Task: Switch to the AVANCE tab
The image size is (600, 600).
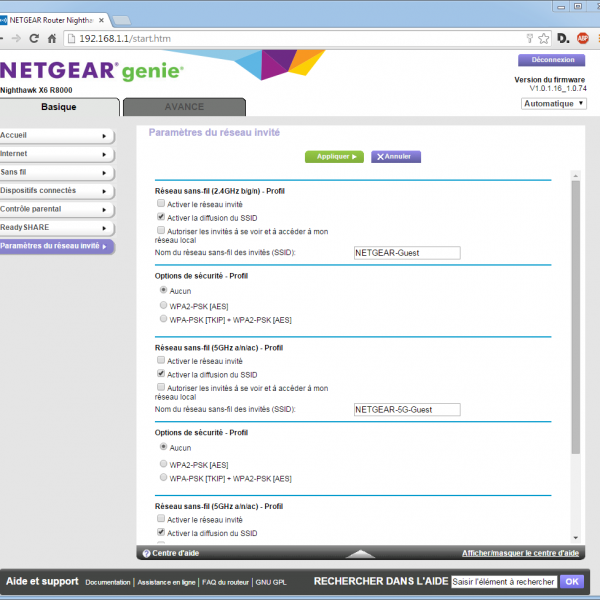Action: [x=183, y=107]
